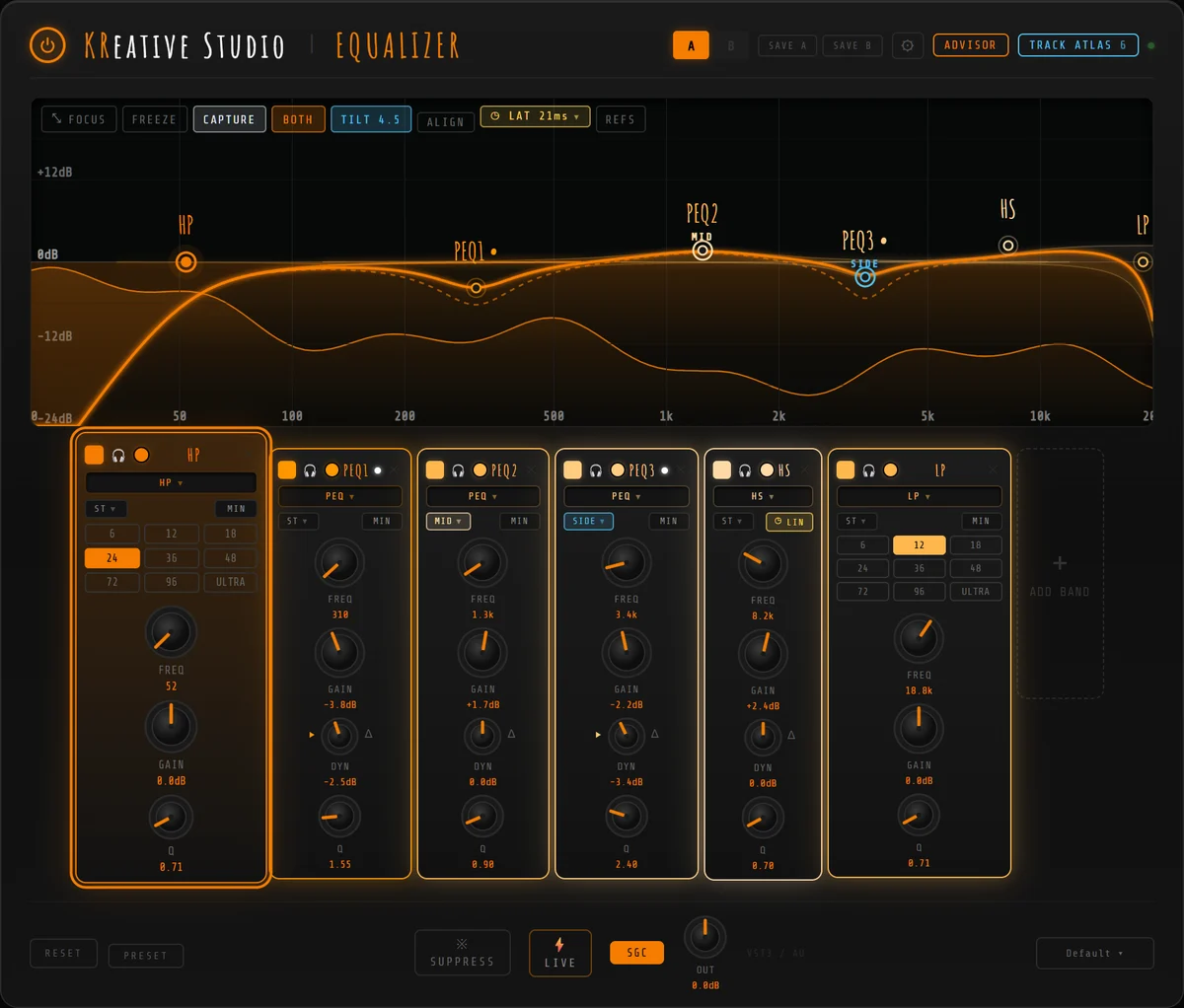This screenshot has width=1184, height=1008.
Task: Click PEQ1 dynamic threshold play arrow
Action: pos(312,735)
